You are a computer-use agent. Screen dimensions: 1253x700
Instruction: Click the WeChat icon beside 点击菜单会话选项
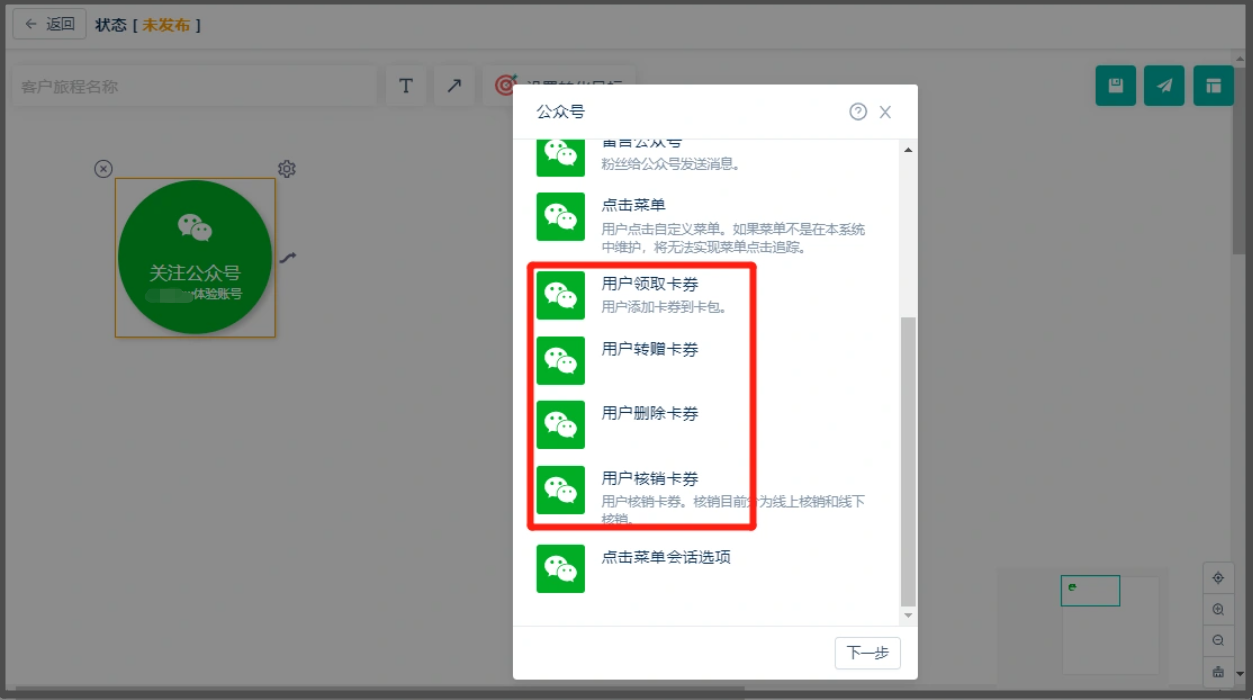pyautogui.click(x=561, y=569)
